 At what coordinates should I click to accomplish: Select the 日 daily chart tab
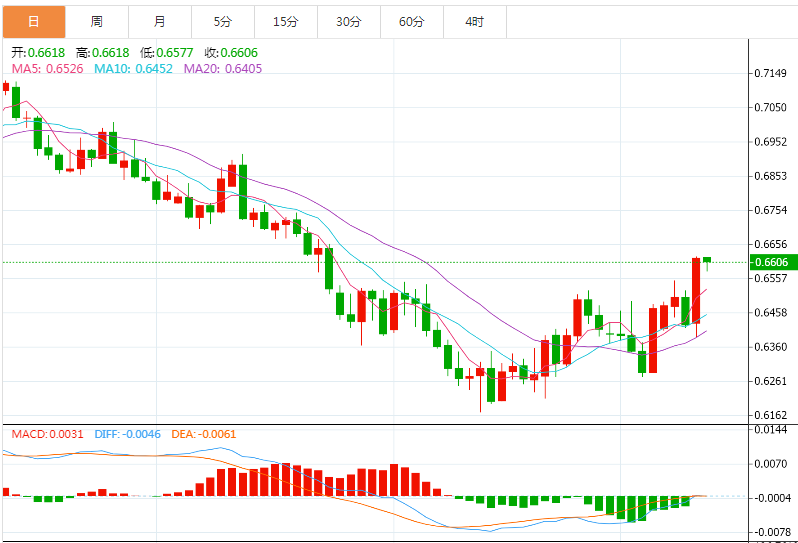[34, 22]
